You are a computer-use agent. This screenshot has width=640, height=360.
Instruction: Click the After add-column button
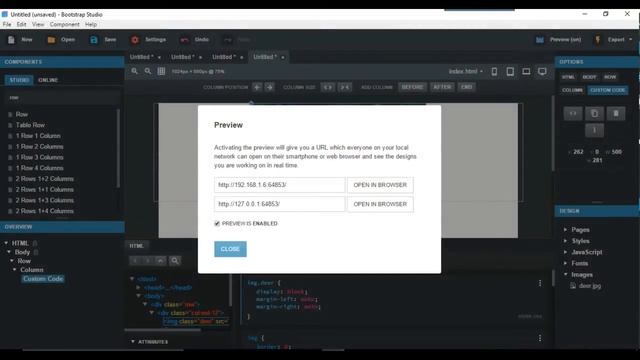point(442,87)
